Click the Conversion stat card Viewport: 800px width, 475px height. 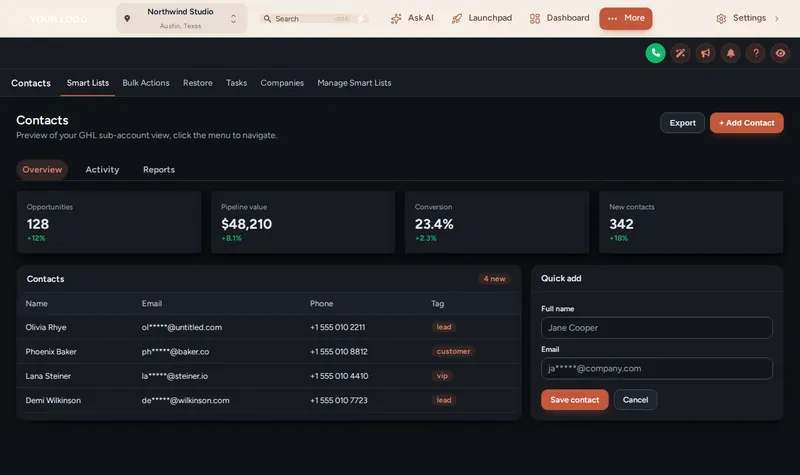click(x=497, y=222)
